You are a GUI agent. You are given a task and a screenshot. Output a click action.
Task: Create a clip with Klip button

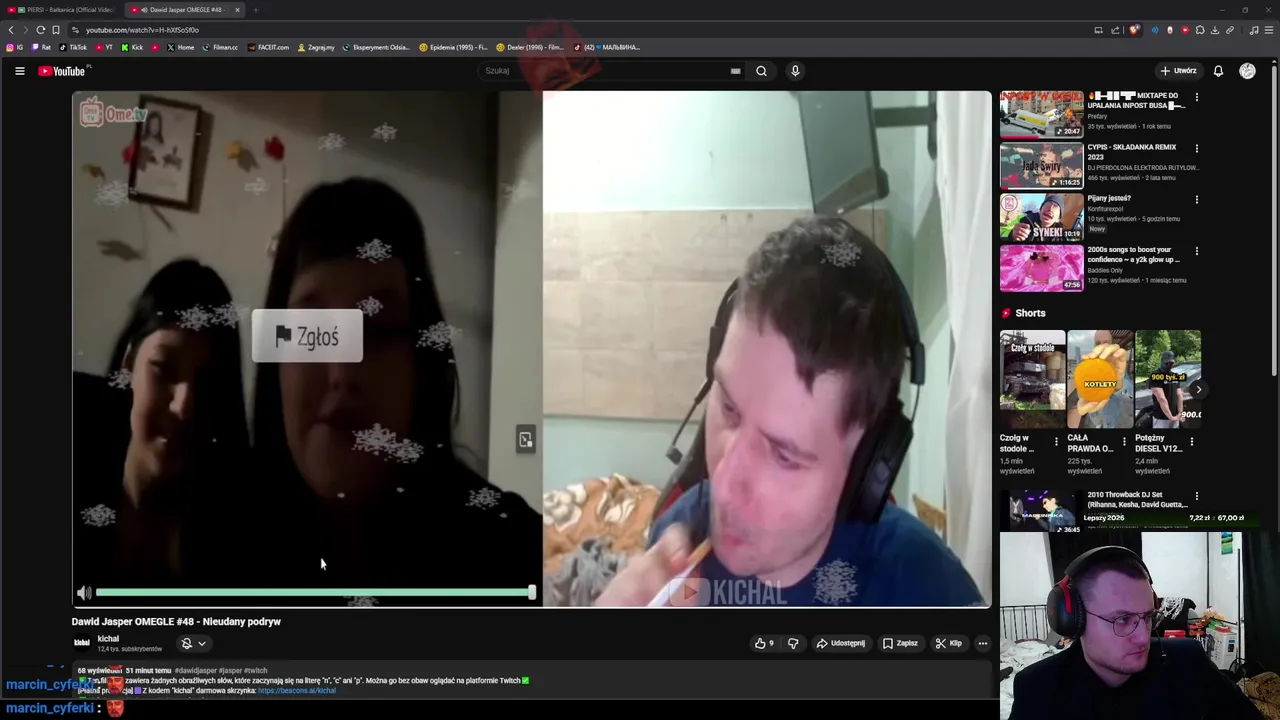tap(948, 643)
